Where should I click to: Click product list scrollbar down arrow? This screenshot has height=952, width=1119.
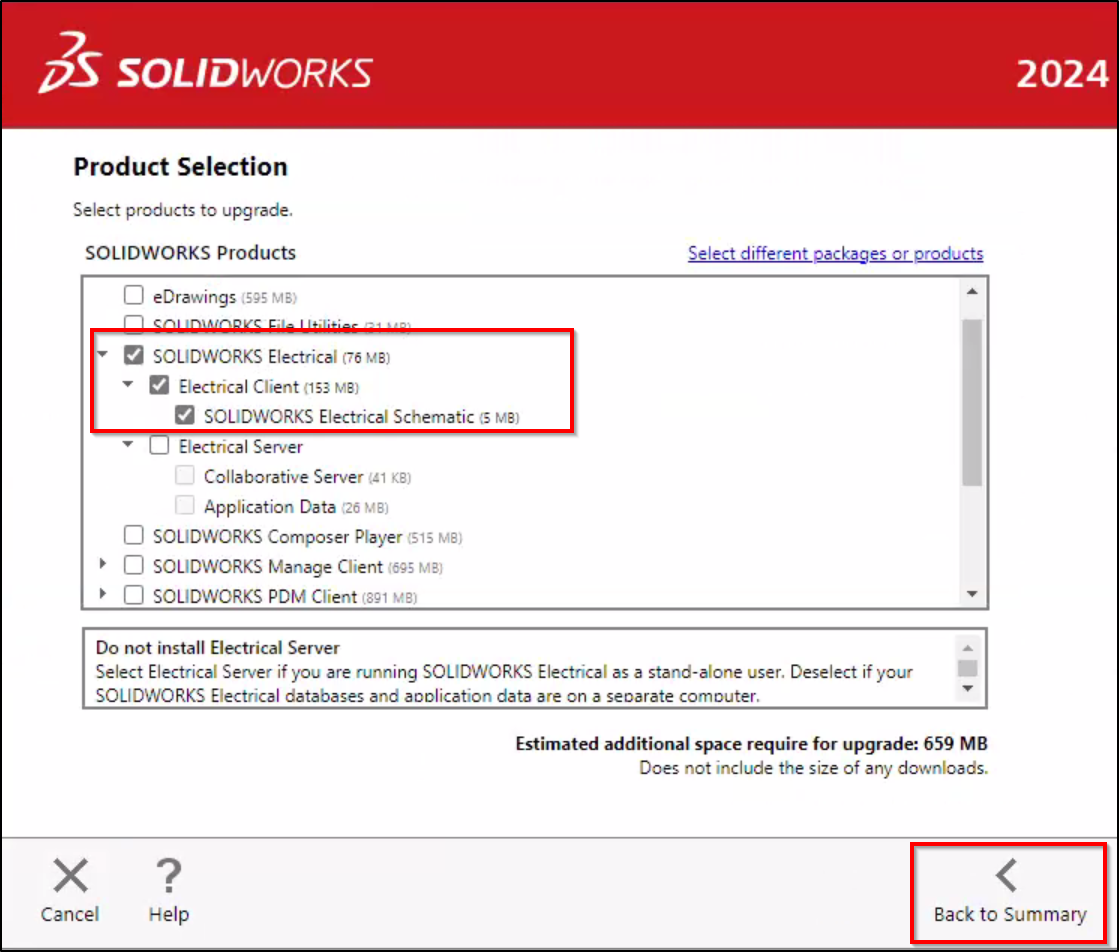coord(972,594)
